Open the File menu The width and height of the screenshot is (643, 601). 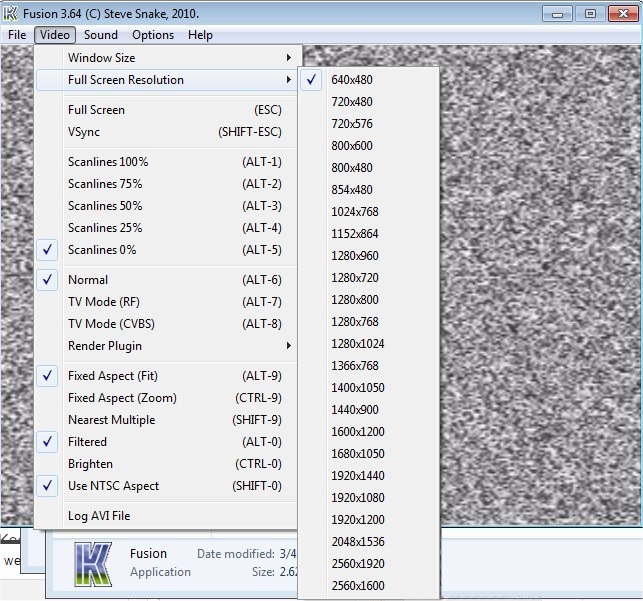pyautogui.click(x=17, y=35)
